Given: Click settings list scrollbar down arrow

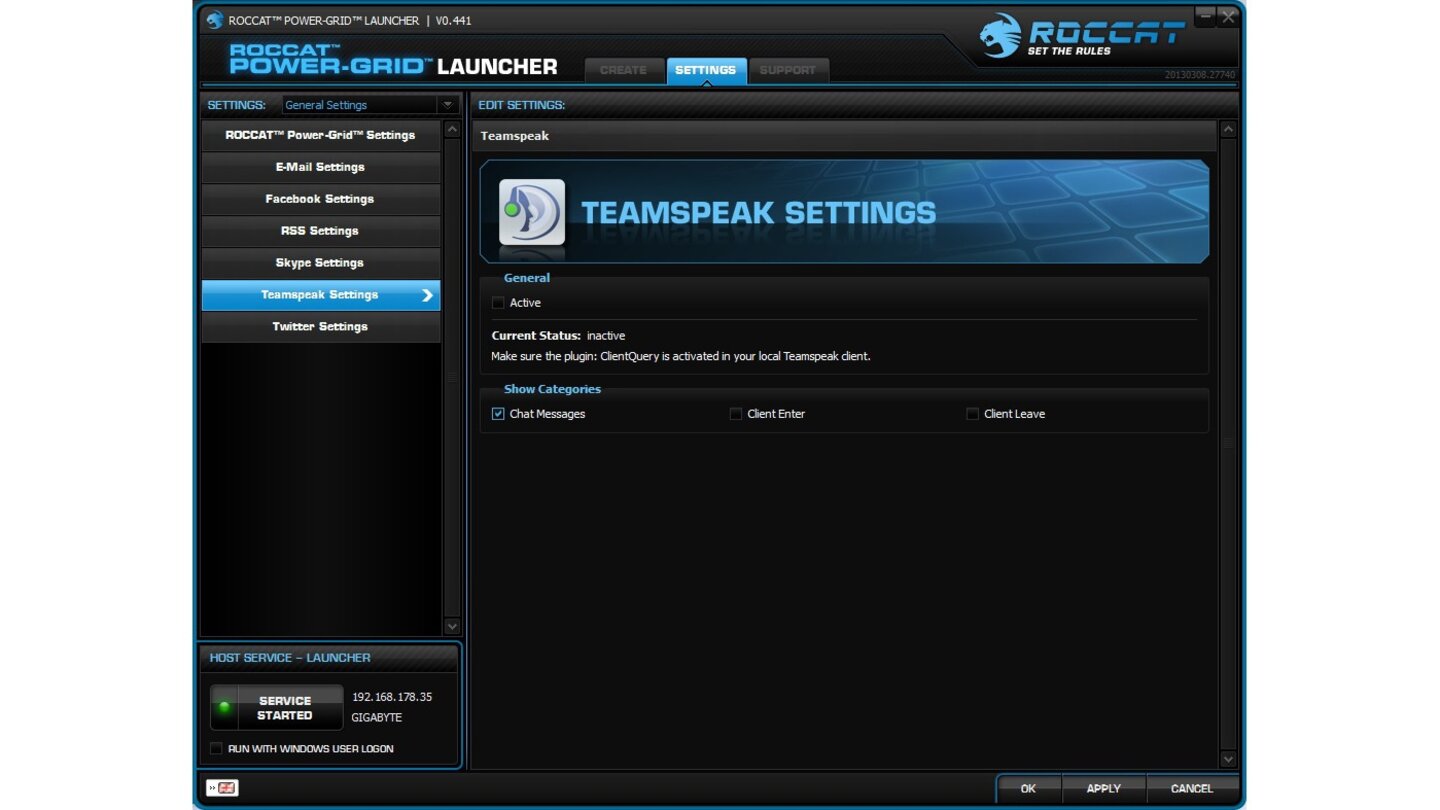Looking at the screenshot, I should [x=451, y=626].
